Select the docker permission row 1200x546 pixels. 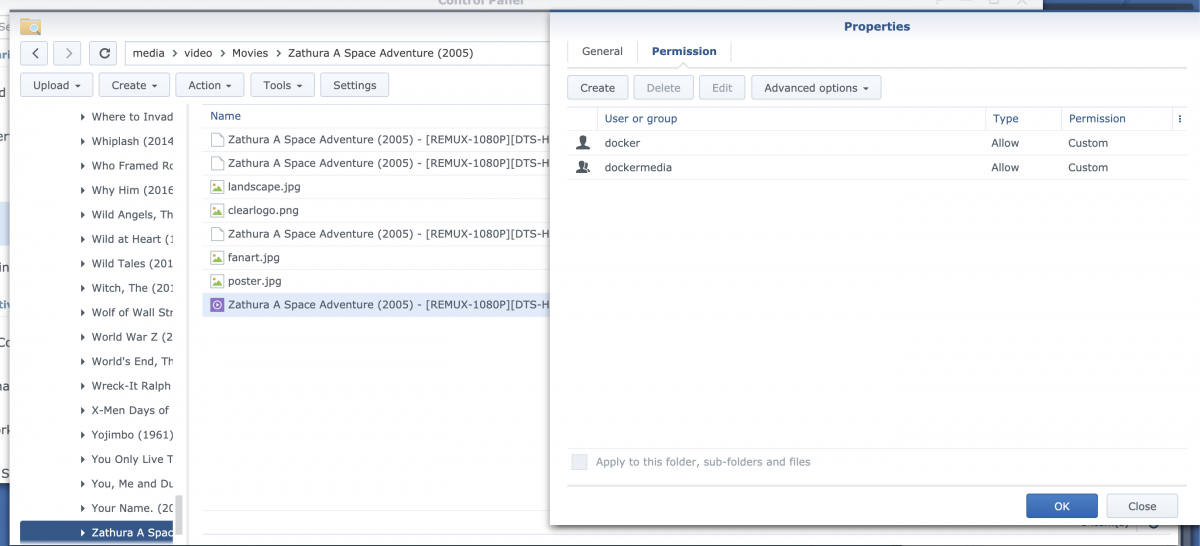(877, 143)
